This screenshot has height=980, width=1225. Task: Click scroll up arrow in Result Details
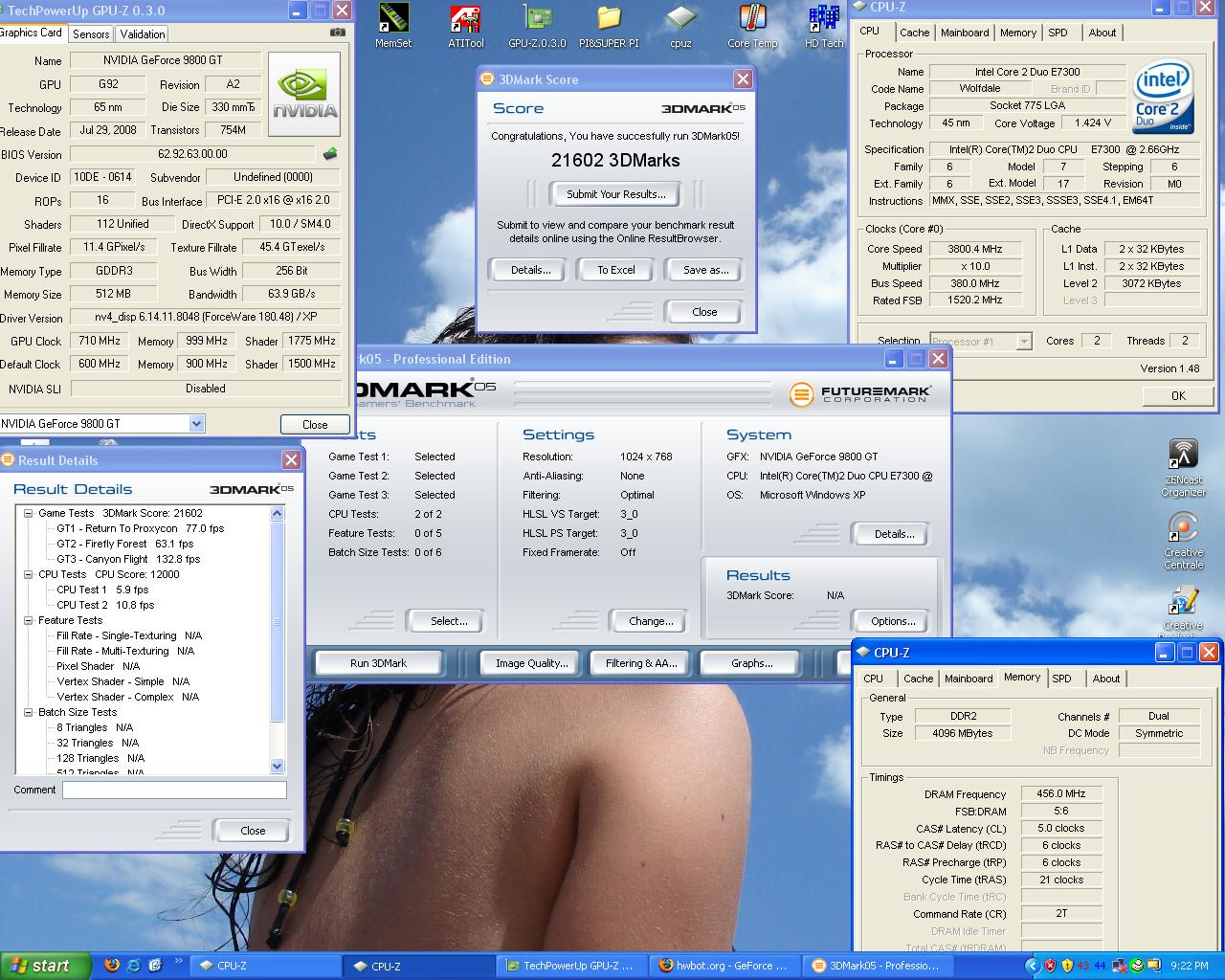coord(278,514)
